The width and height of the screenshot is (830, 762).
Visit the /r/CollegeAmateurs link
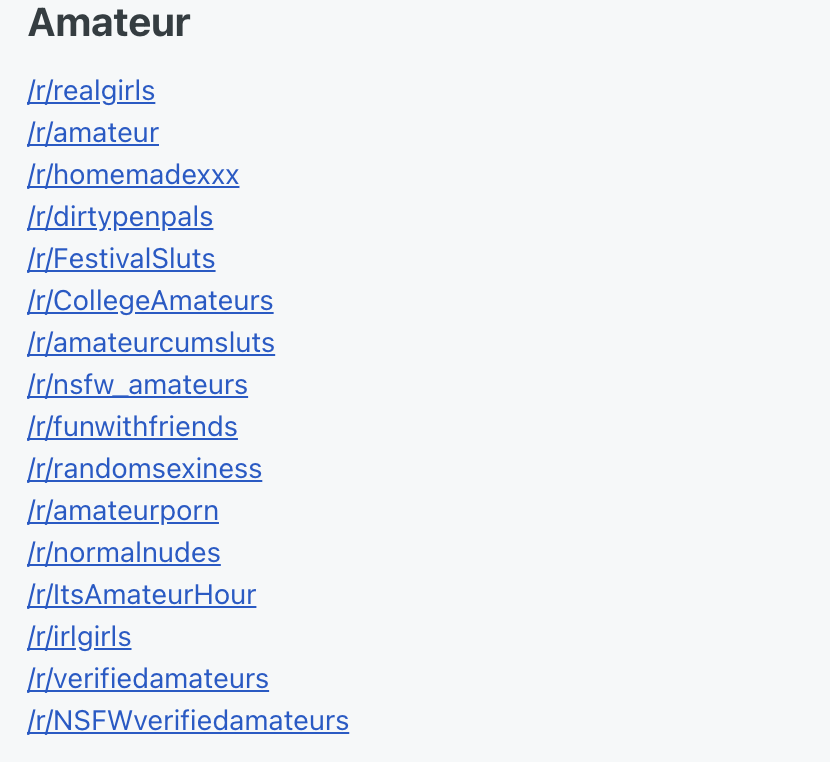coord(150,301)
